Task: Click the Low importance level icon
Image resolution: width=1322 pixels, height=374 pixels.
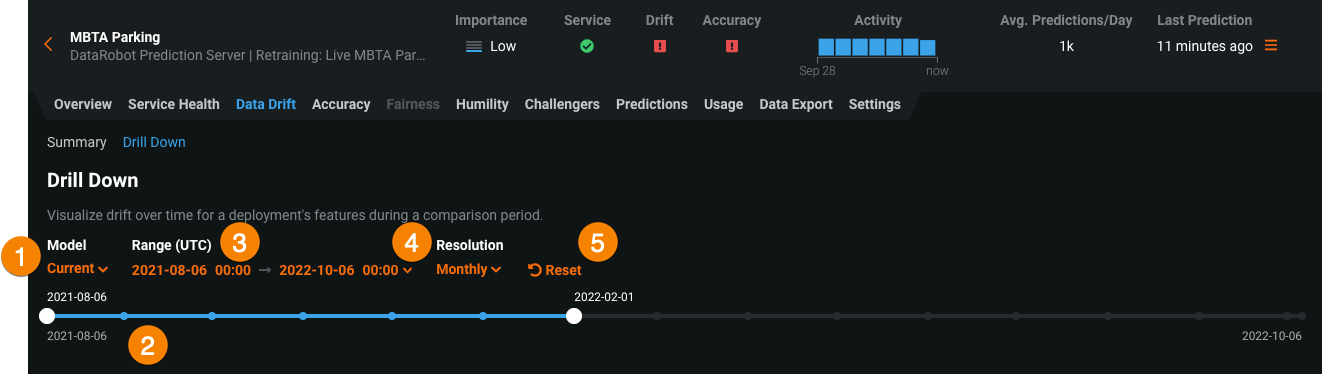Action: coord(474,46)
